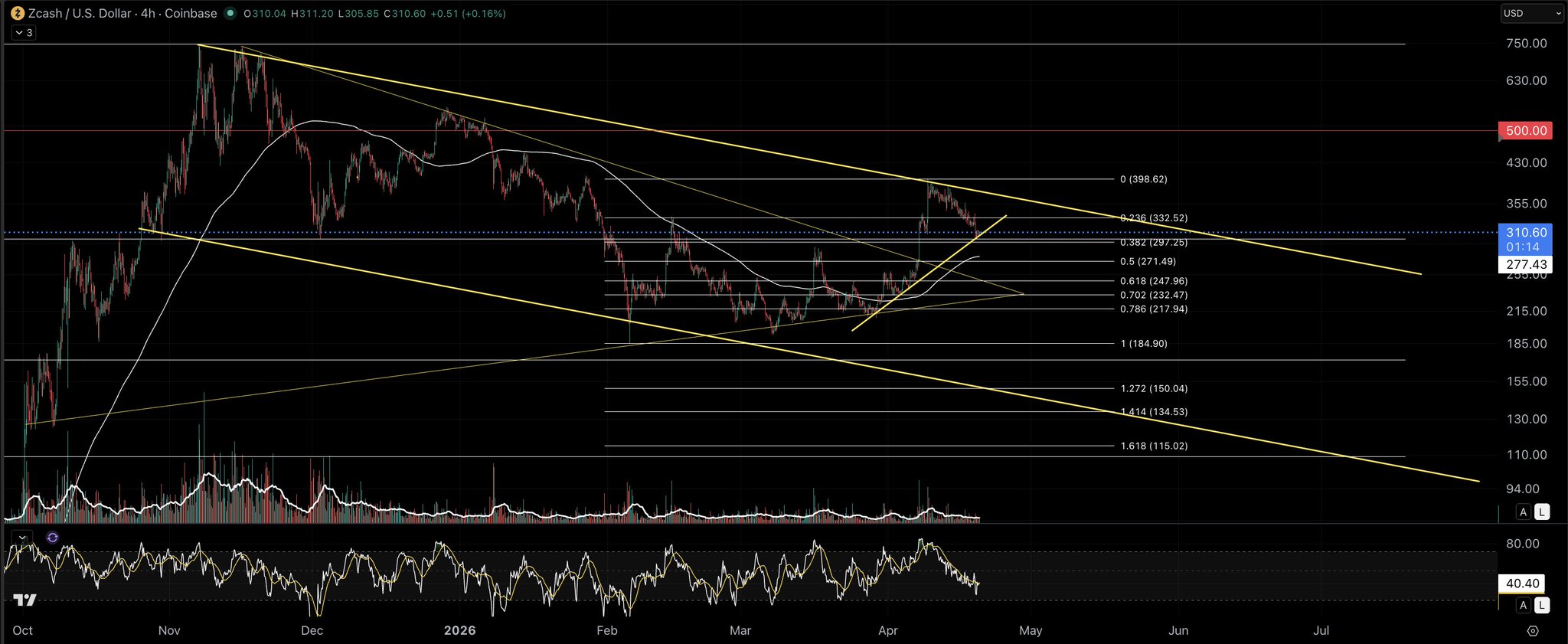Click the 2026 year label on the time axis
1568x644 pixels.
point(460,631)
